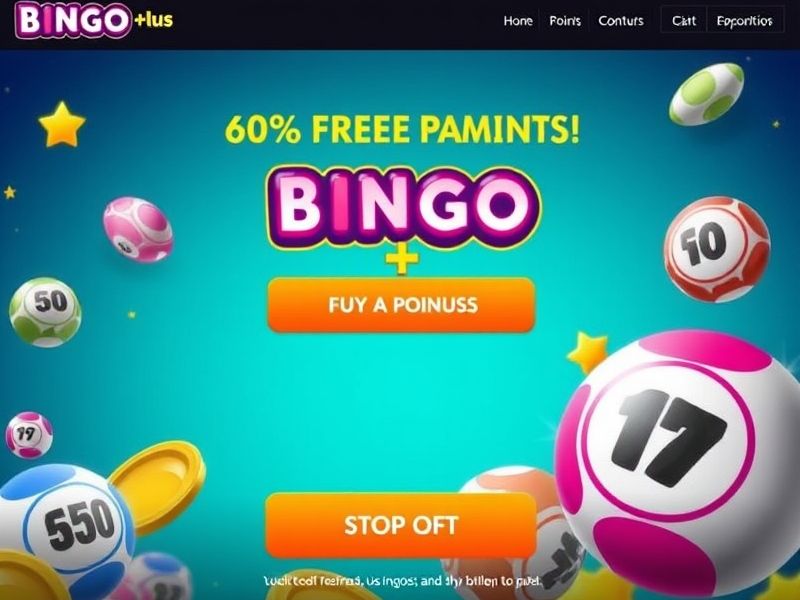
Task: Click the yellow star beside the 17 ball
Action: click(588, 351)
